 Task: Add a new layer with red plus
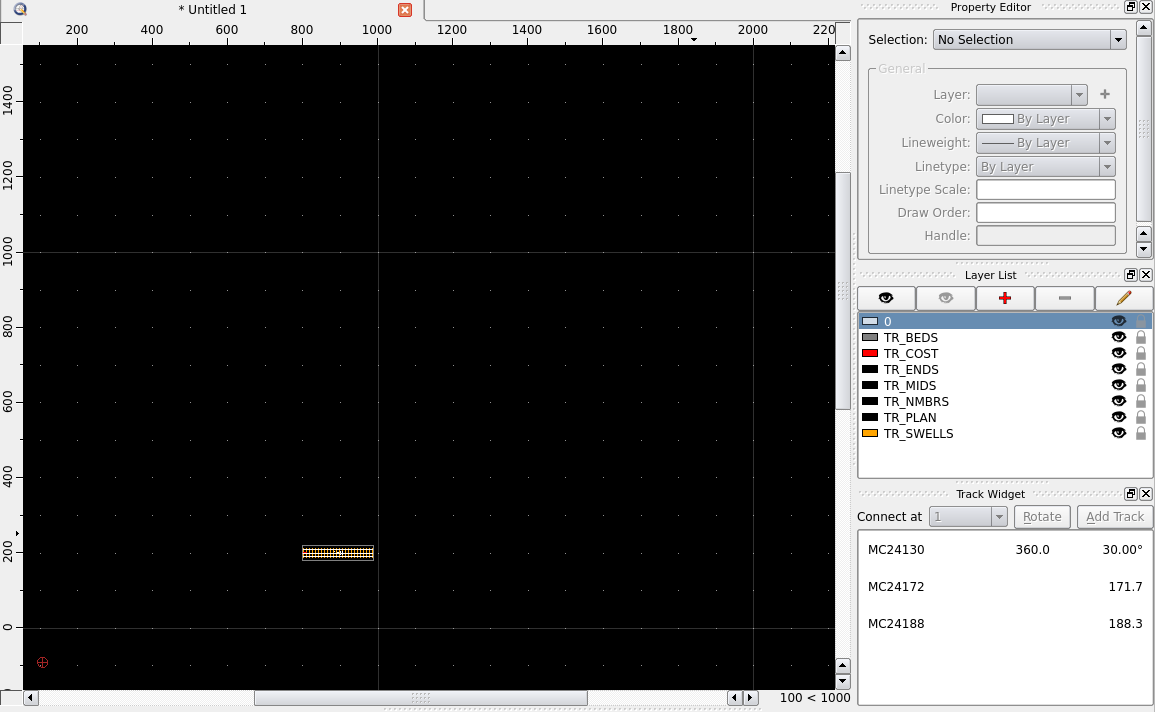coord(1005,298)
